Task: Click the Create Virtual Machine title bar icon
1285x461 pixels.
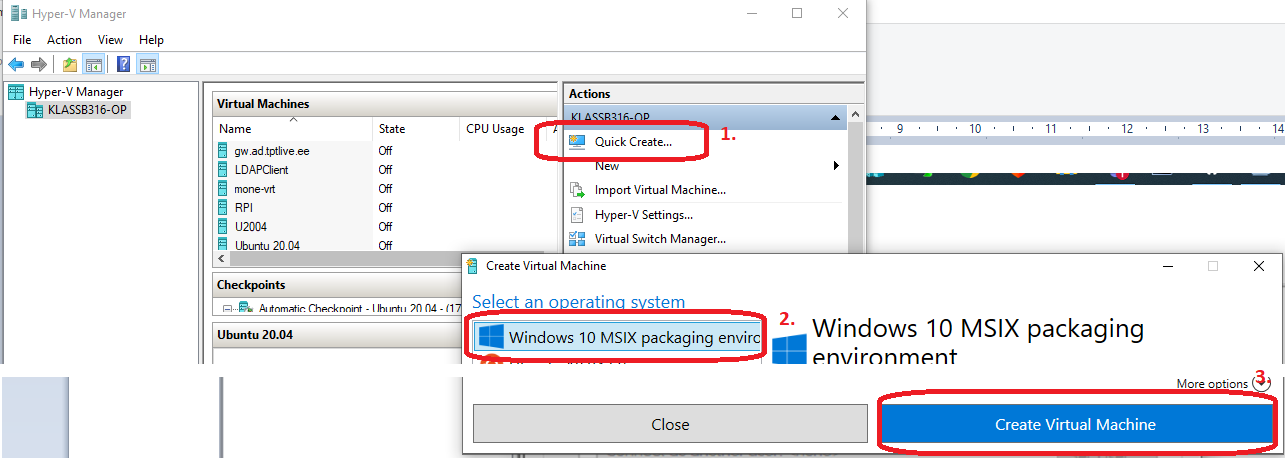Action: [x=472, y=266]
